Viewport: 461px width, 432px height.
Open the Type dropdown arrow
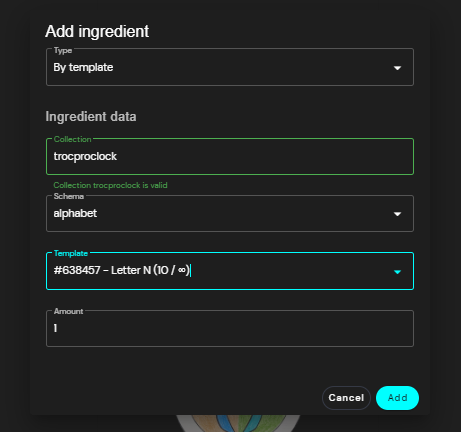397,68
